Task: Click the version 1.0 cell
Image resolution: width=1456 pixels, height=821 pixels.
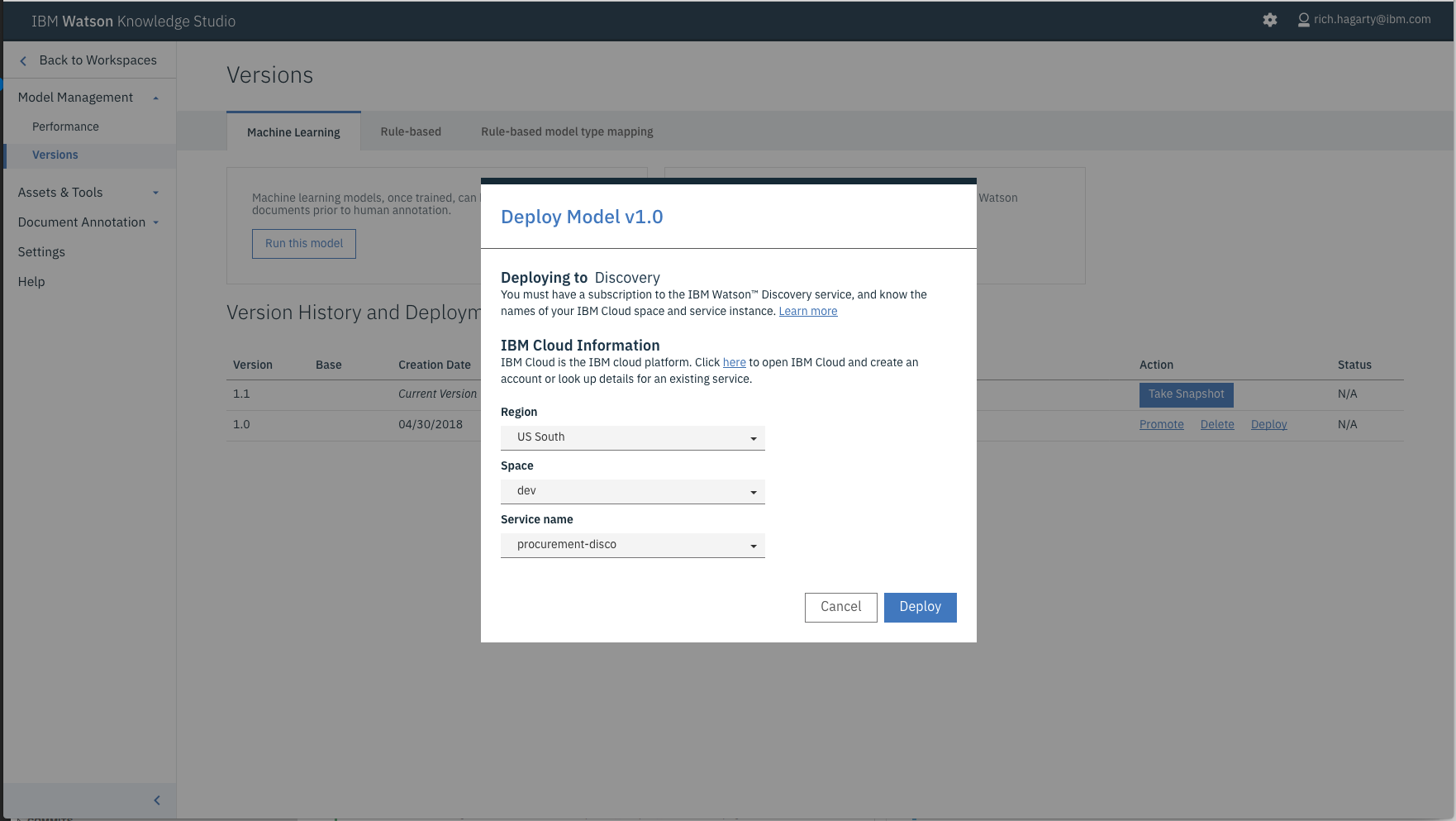Action: coord(241,424)
